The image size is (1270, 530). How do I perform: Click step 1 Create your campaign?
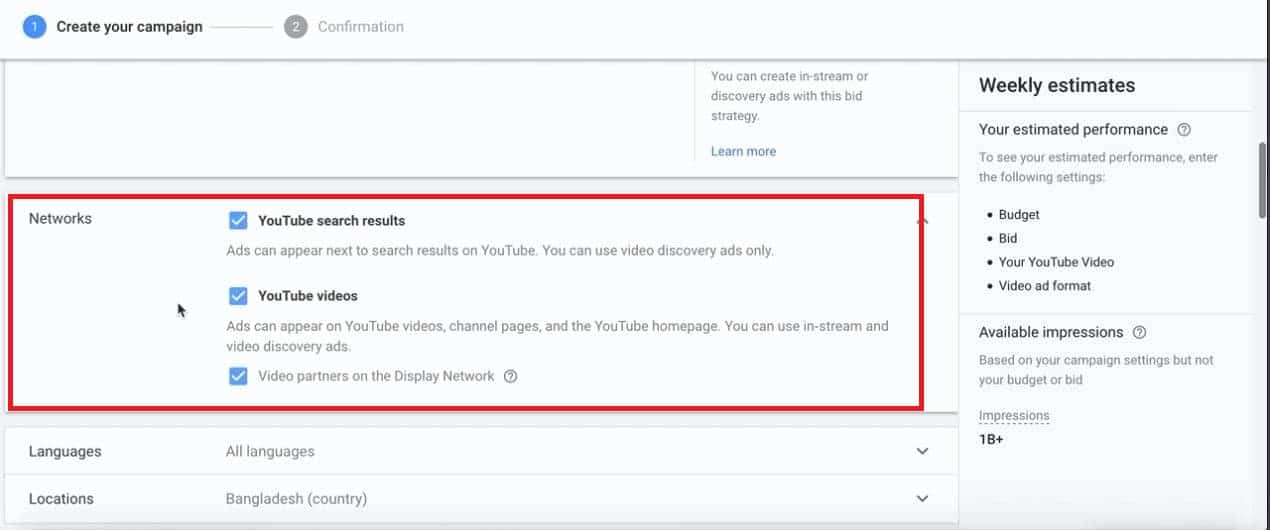click(x=113, y=27)
